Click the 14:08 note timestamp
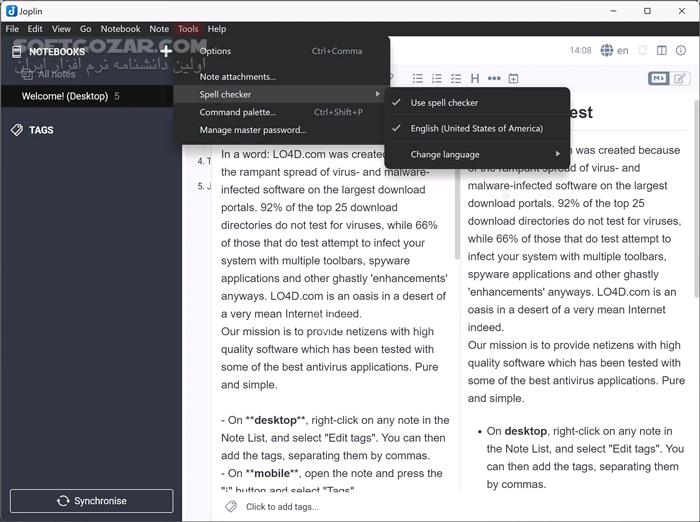The height and width of the screenshot is (522, 700). 580,50
